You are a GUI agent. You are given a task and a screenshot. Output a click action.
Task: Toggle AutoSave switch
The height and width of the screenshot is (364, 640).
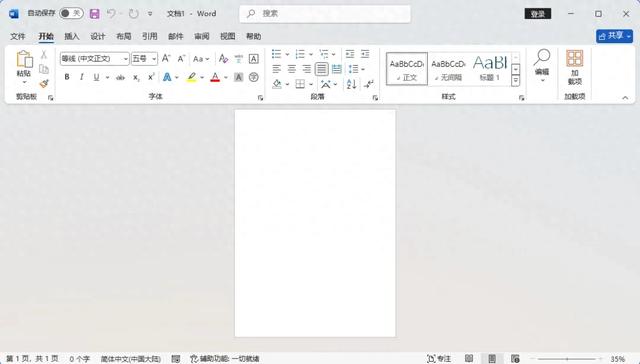pos(71,13)
